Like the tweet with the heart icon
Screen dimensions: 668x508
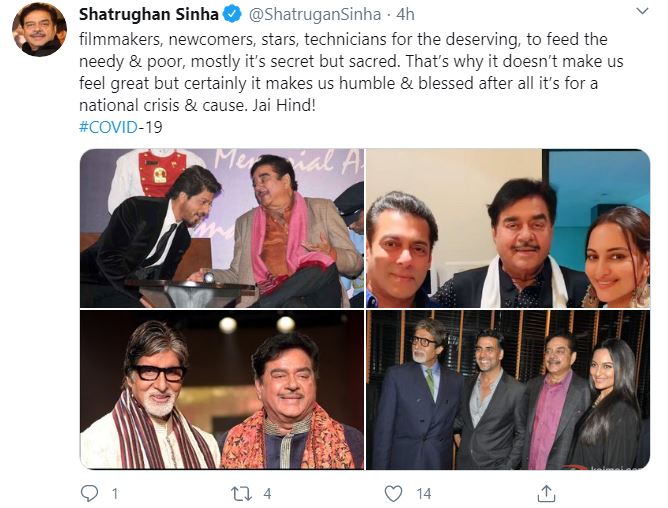tap(395, 492)
